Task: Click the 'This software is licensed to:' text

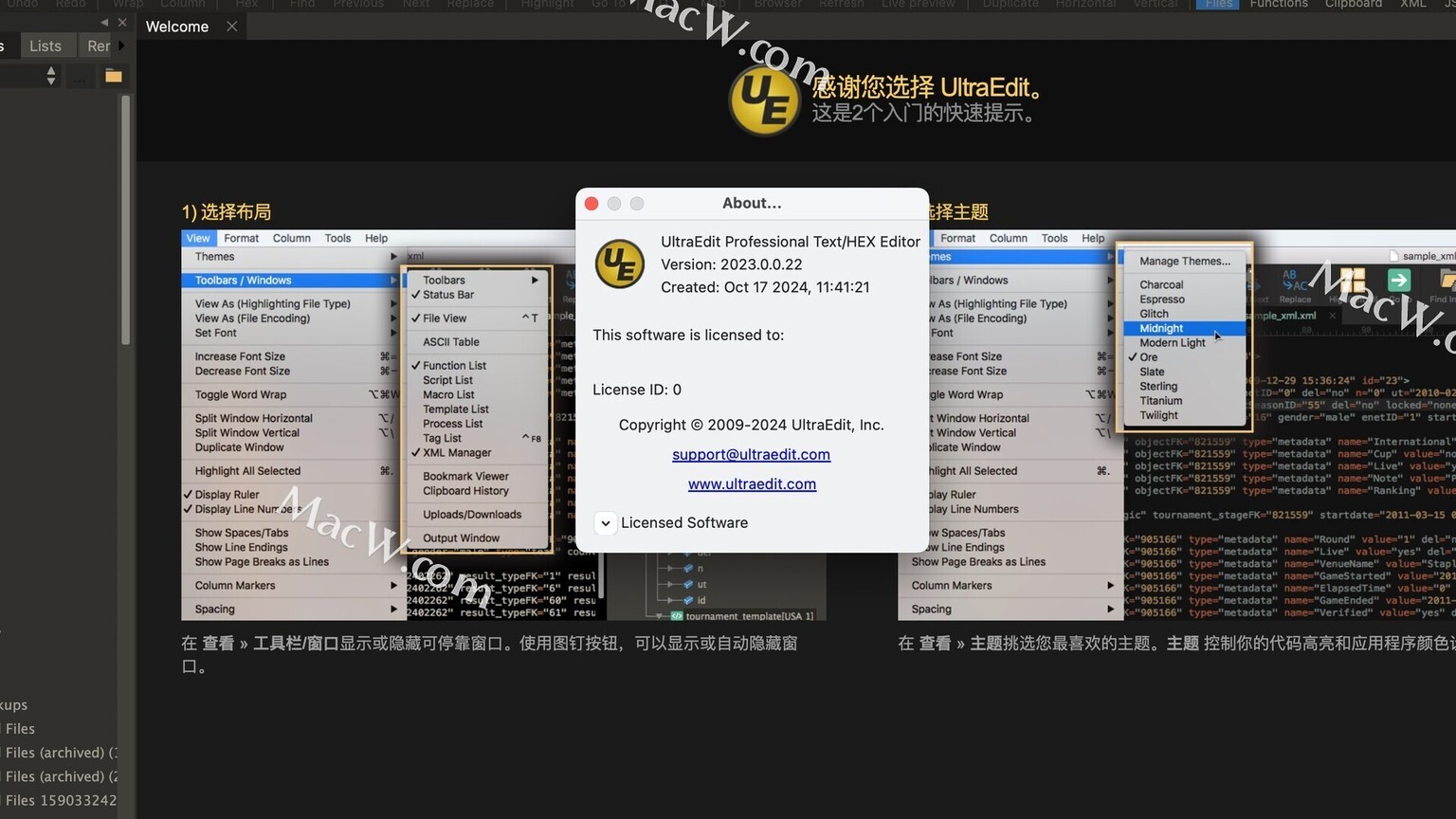Action: coord(688,335)
